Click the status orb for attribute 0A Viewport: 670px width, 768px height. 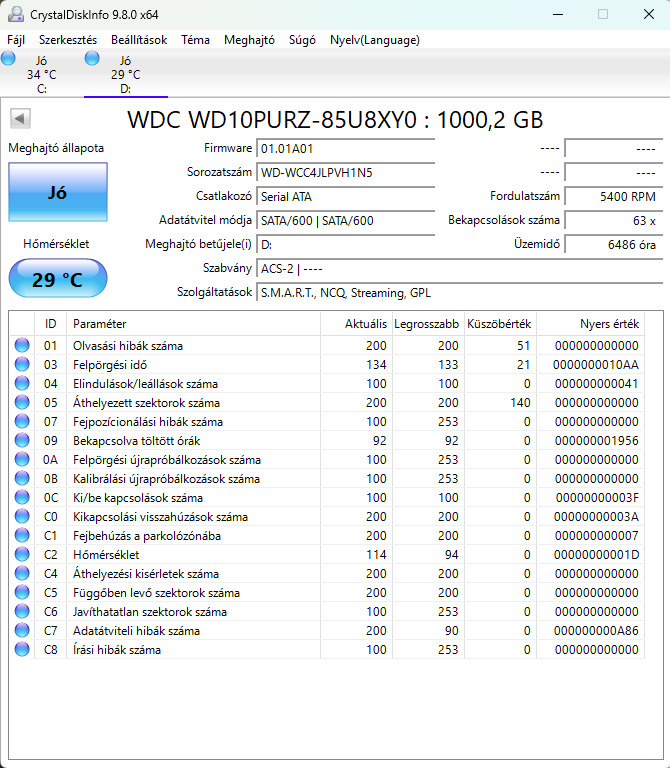pyautogui.click(x=22, y=459)
